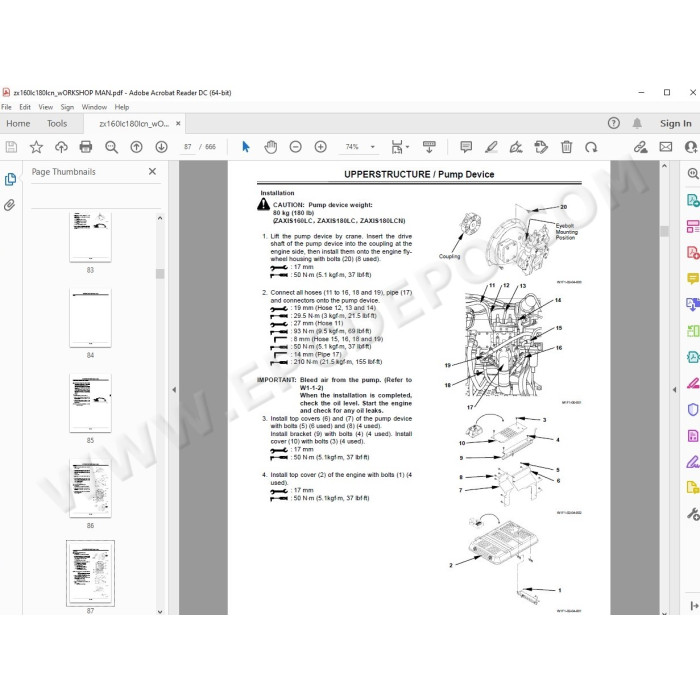This screenshot has width=700, height=700.
Task: Select the zx160lc180lcn document tab
Action: click(x=134, y=124)
